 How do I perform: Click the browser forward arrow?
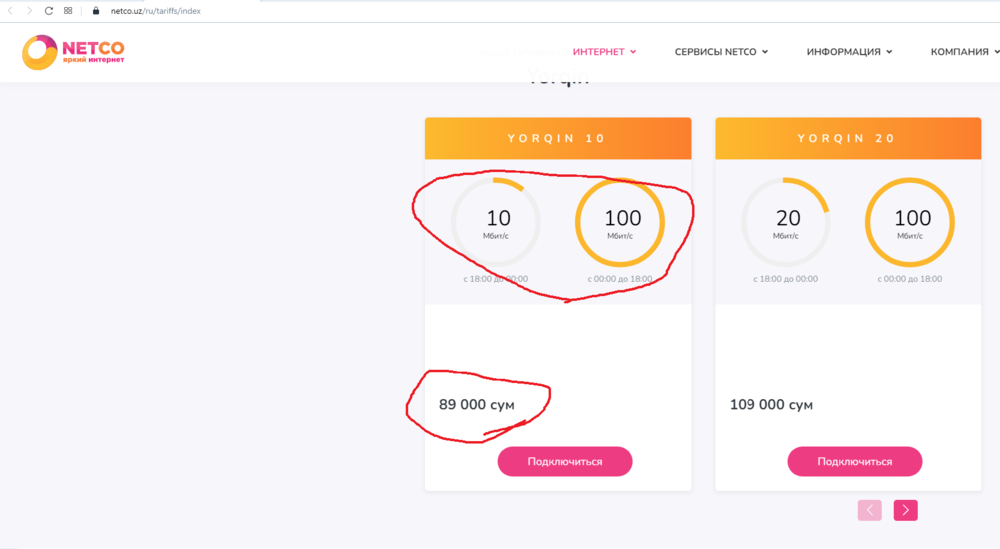(x=28, y=10)
